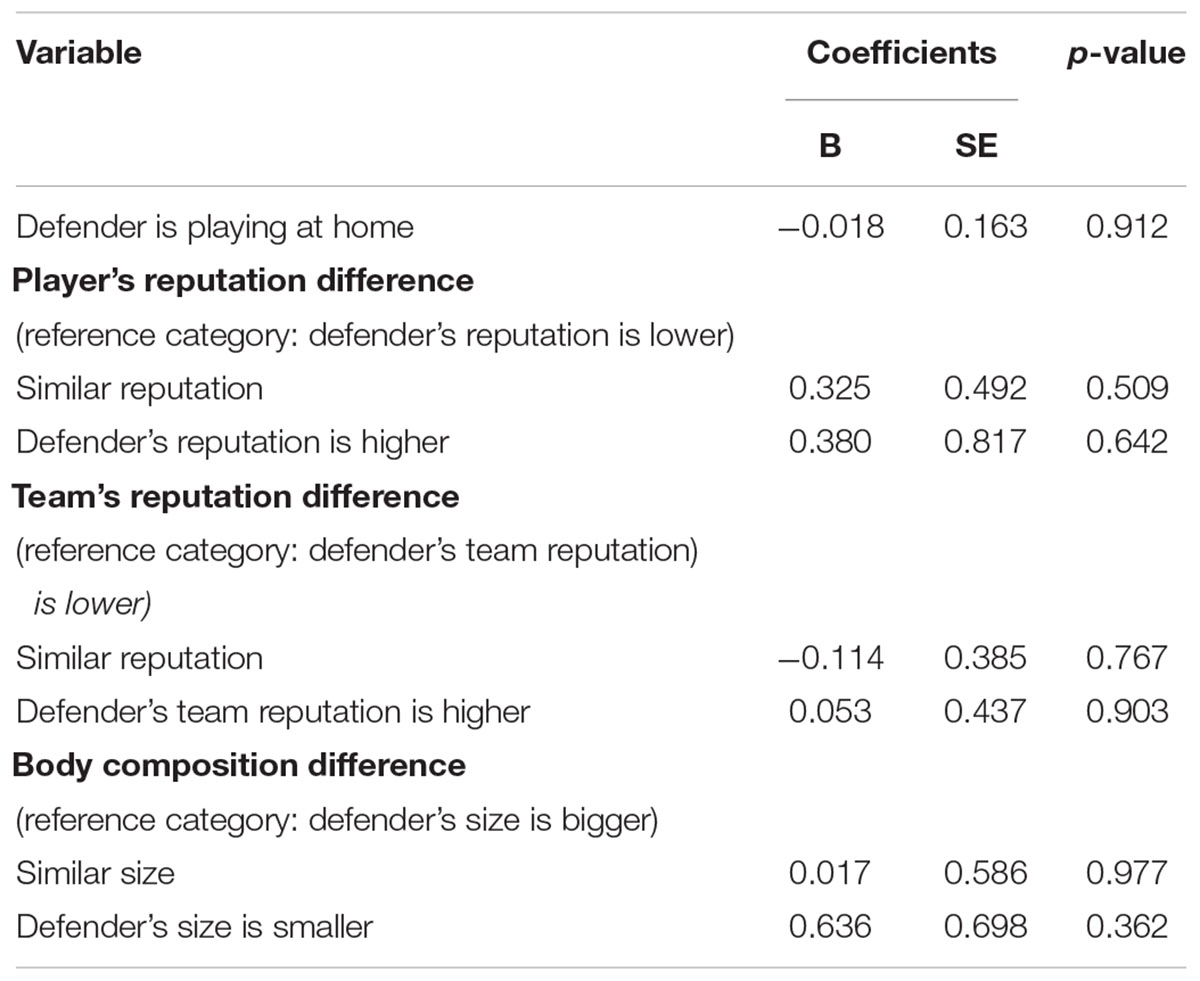Image resolution: width=1200 pixels, height=981 pixels.
Task: Click Player's reputation difference heading
Action: tap(243, 281)
